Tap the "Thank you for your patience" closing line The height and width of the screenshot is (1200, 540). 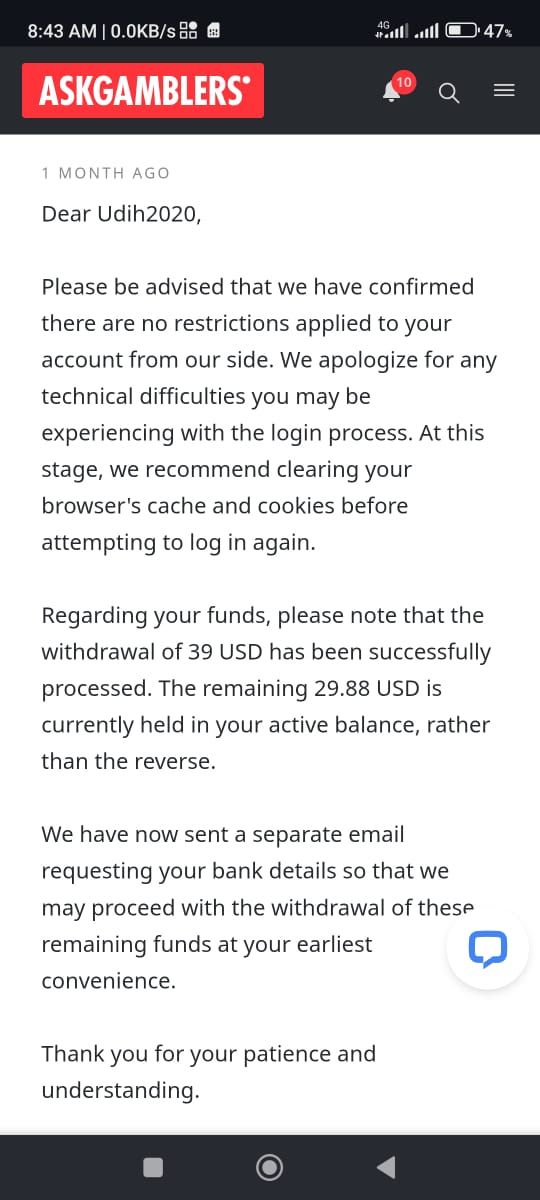click(x=209, y=1072)
